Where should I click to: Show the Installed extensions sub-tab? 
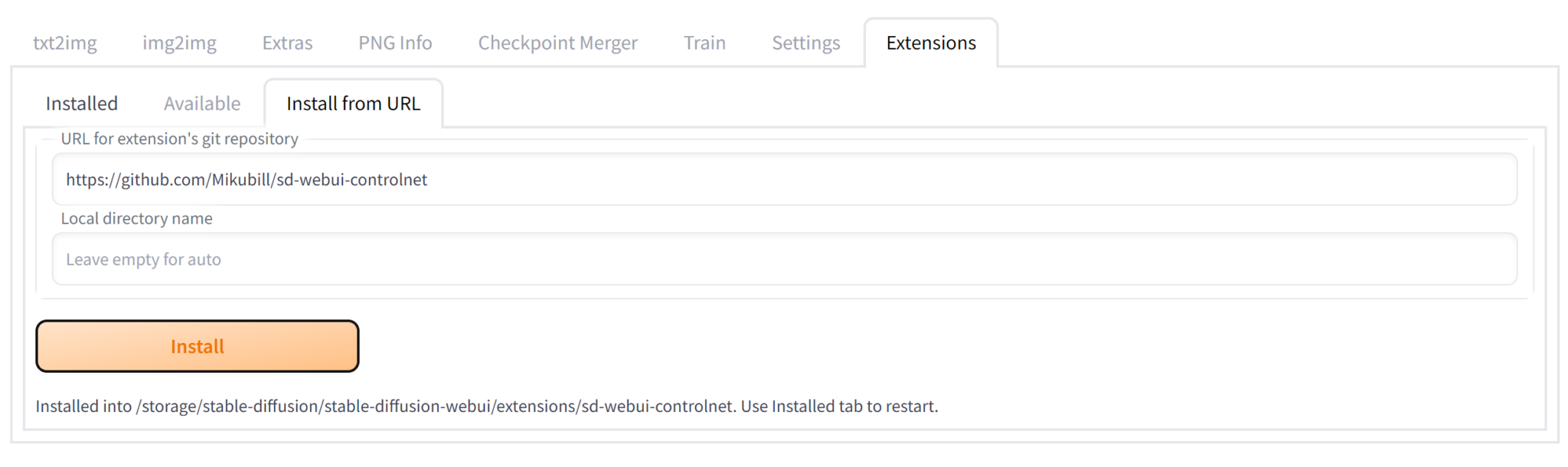[82, 103]
